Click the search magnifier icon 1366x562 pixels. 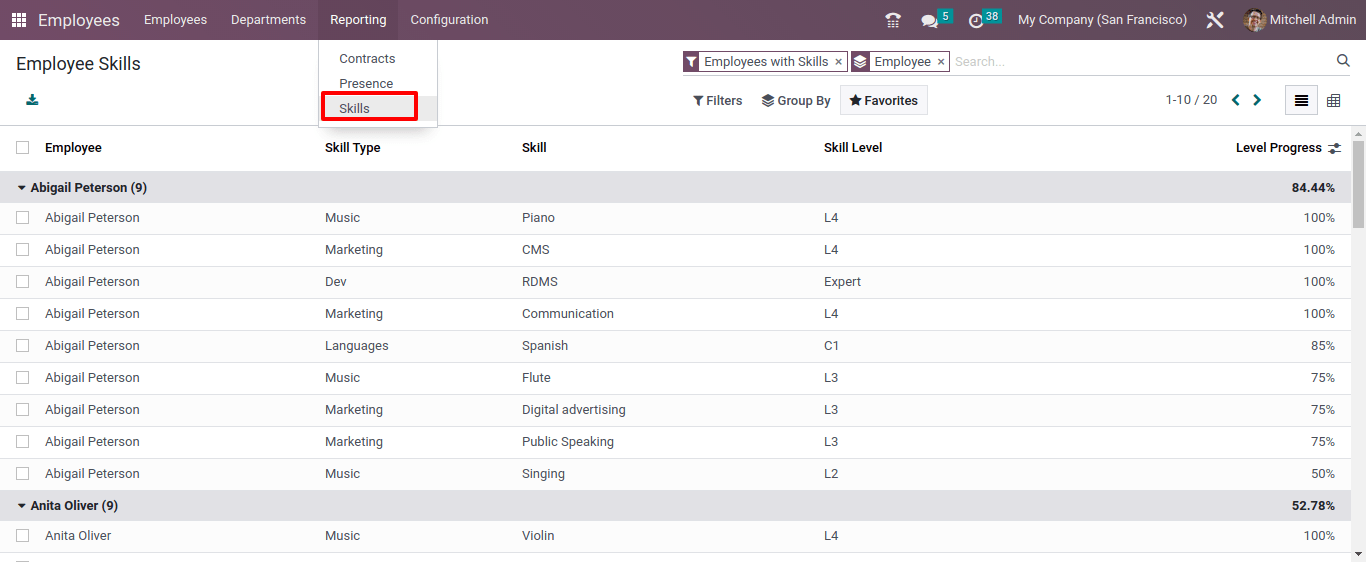1343,61
